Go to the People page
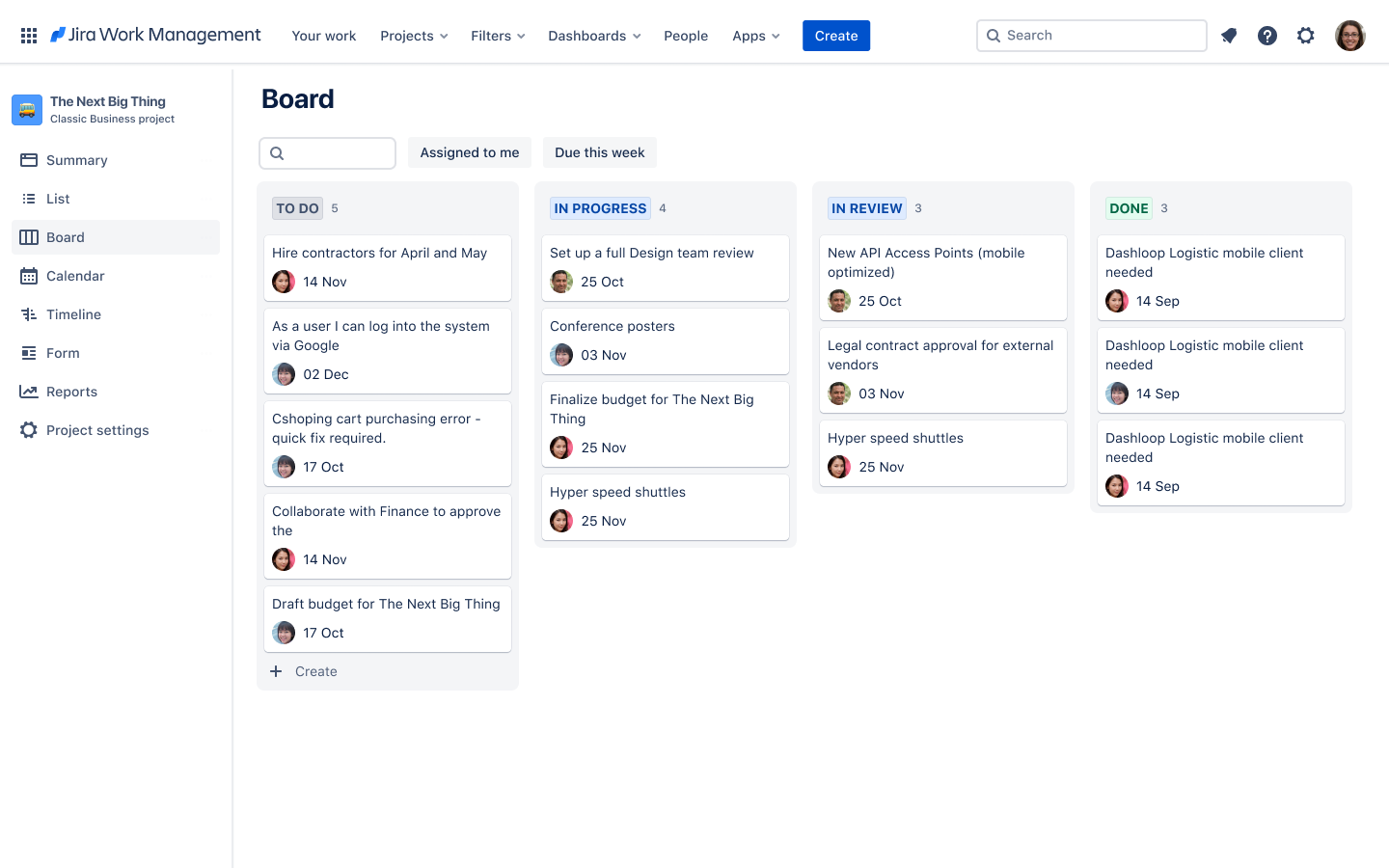Viewport: 1389px width, 868px height. [x=686, y=36]
